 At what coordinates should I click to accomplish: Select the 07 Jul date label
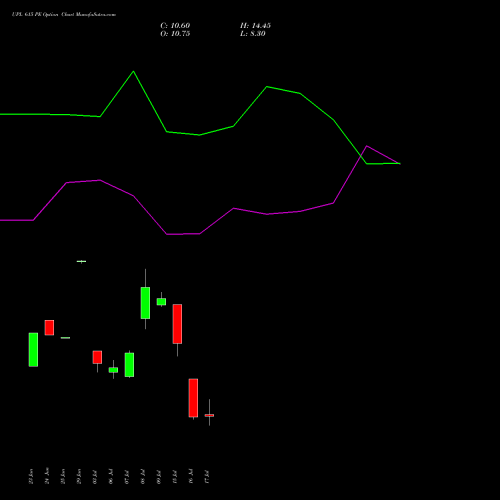pos(127,476)
